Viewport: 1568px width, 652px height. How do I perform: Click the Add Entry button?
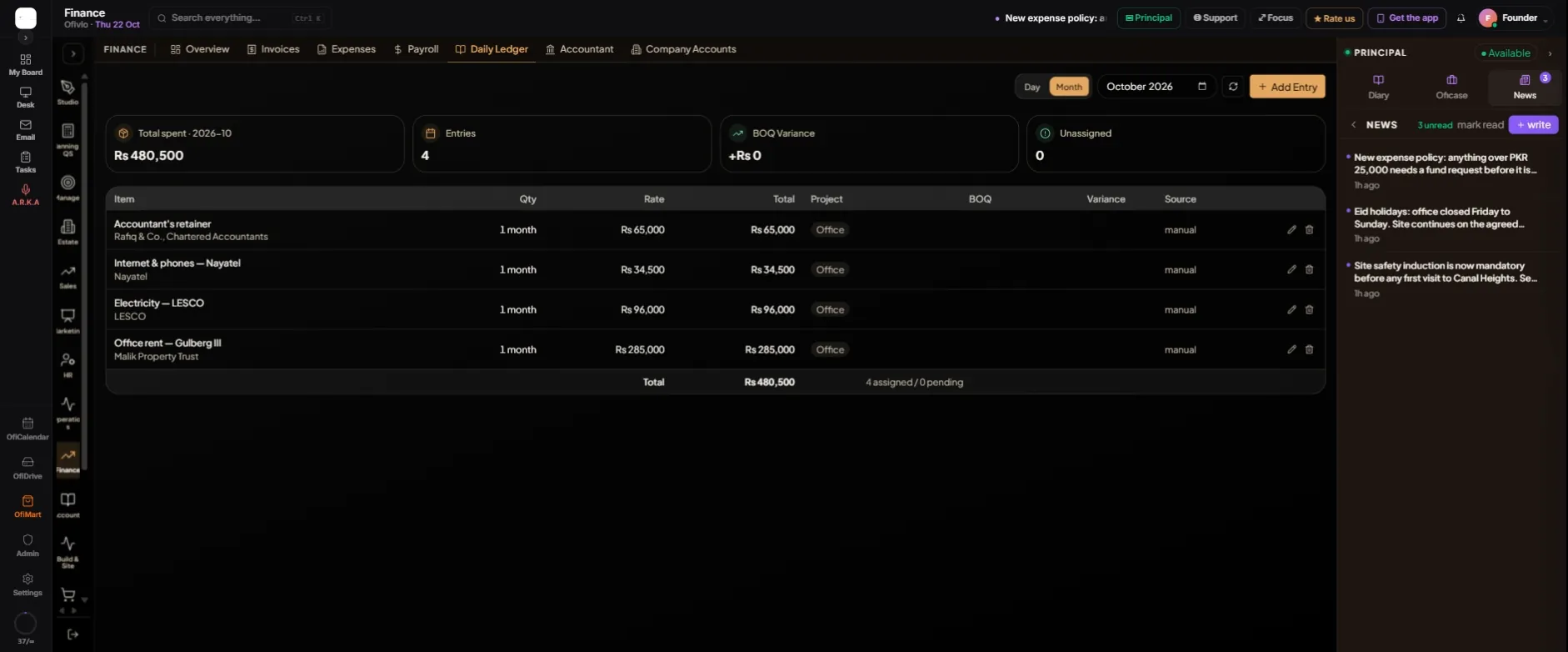click(x=1287, y=87)
